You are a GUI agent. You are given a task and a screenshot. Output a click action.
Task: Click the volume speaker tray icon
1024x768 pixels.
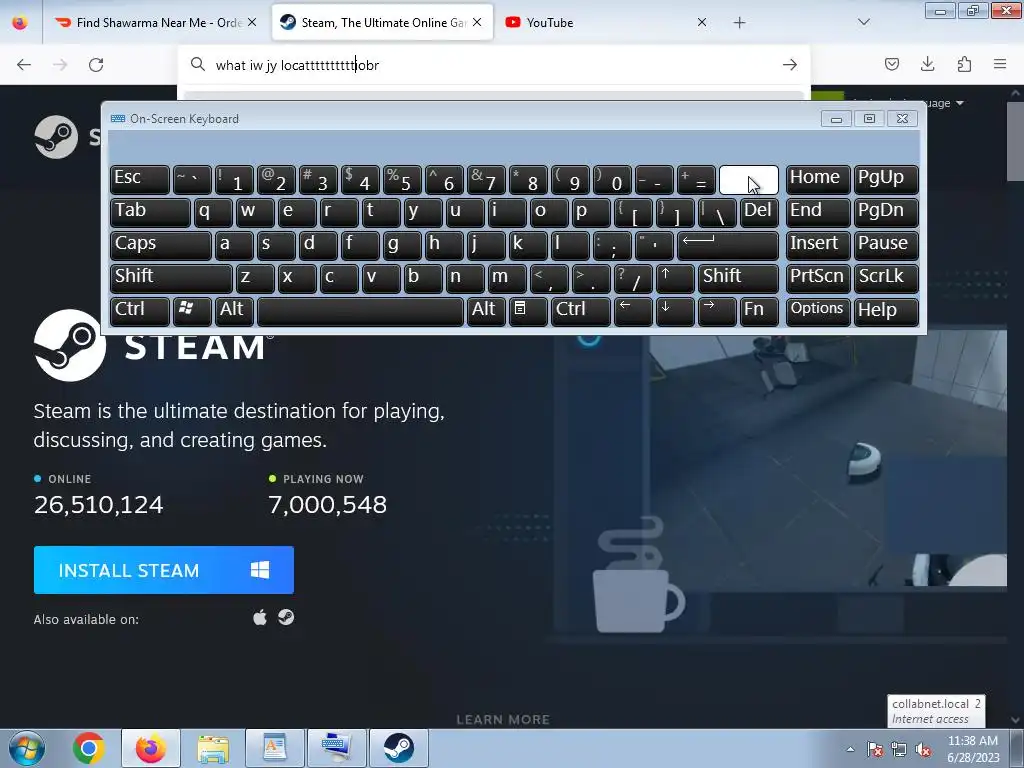click(923, 749)
